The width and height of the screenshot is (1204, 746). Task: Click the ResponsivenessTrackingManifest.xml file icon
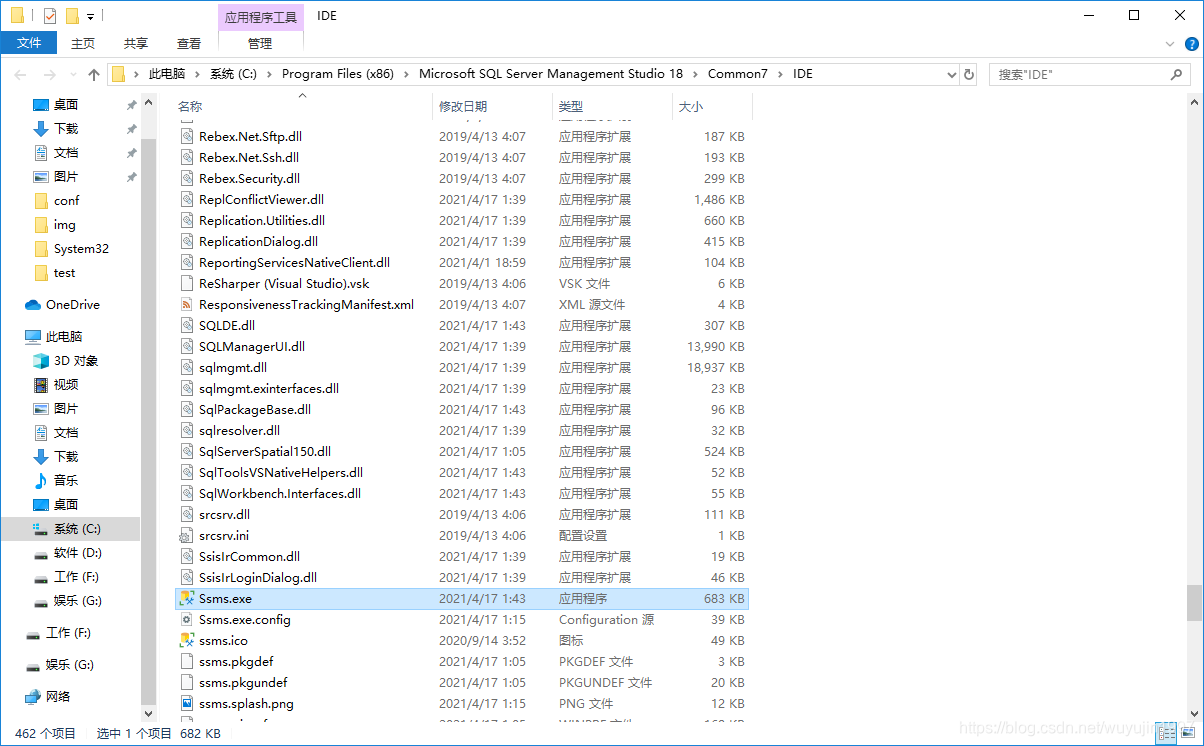186,304
